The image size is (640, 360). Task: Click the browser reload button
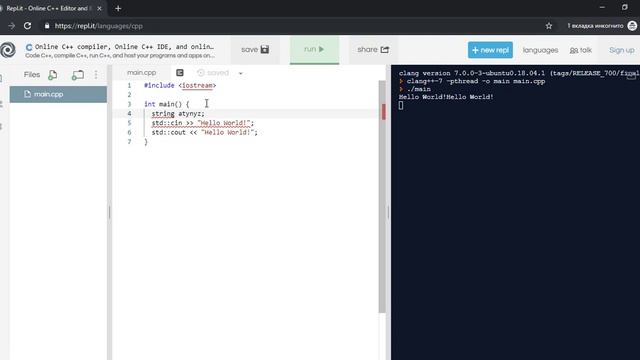27,26
